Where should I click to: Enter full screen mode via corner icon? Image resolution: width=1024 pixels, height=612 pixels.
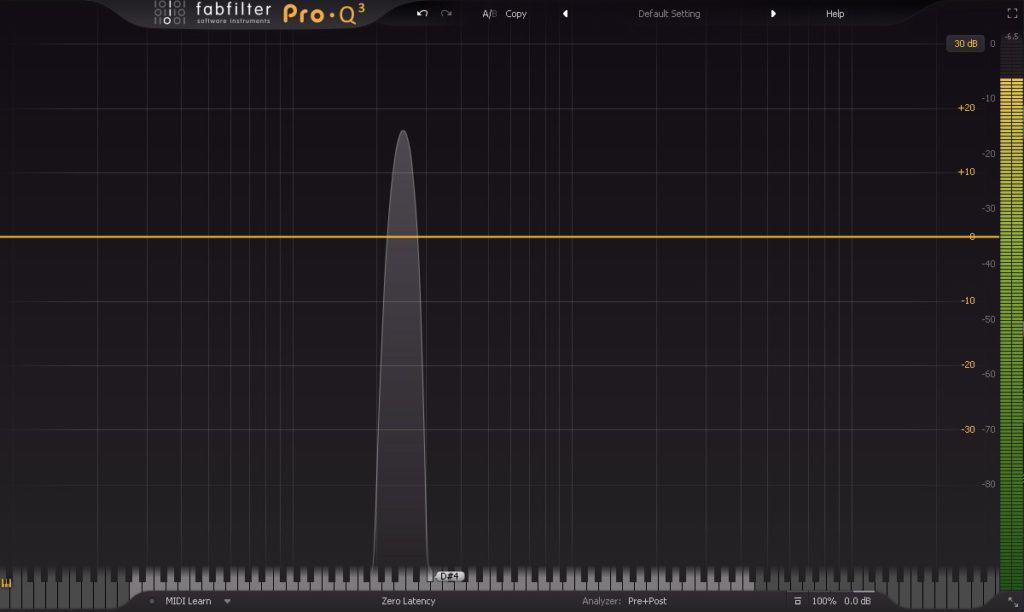pyautogui.click(x=1012, y=14)
